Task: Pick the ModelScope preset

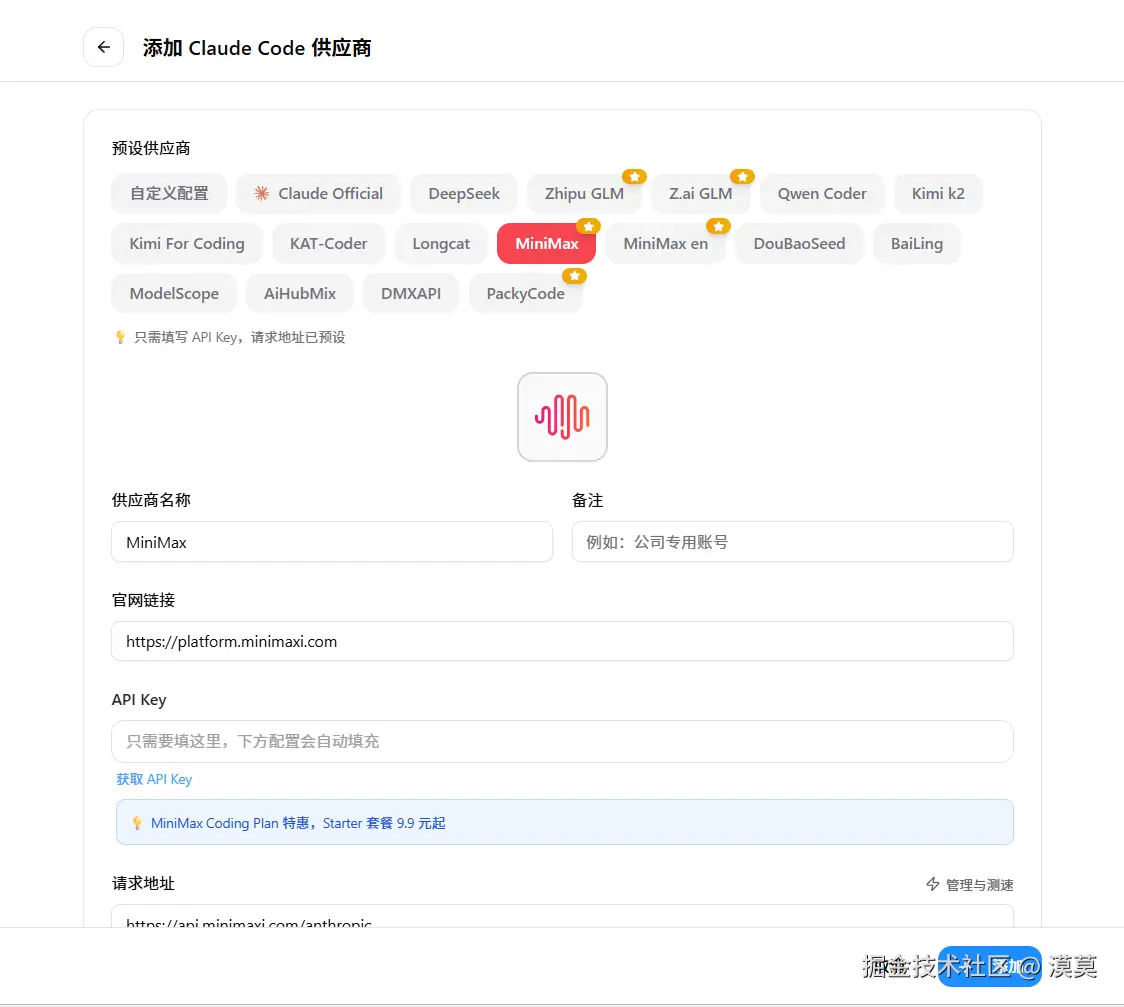Action: [x=174, y=293]
